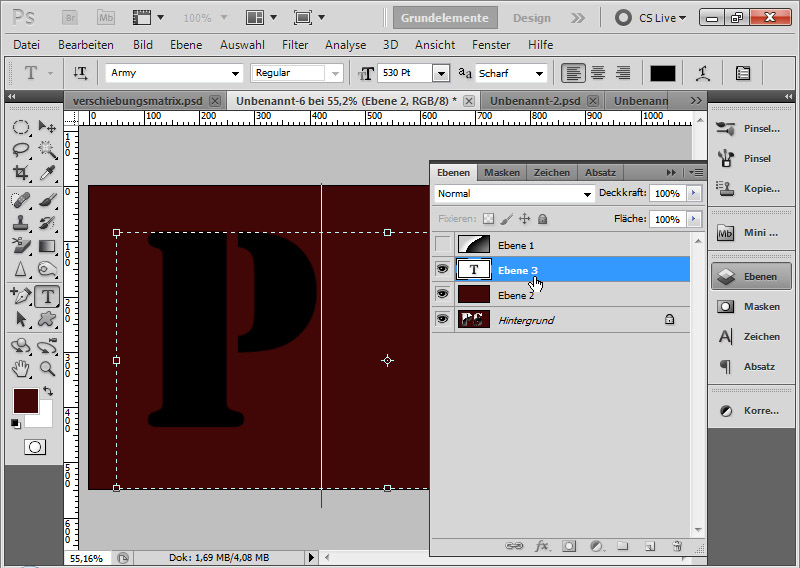Delete layer using the trash icon
800x568 pixels.
click(x=676, y=546)
